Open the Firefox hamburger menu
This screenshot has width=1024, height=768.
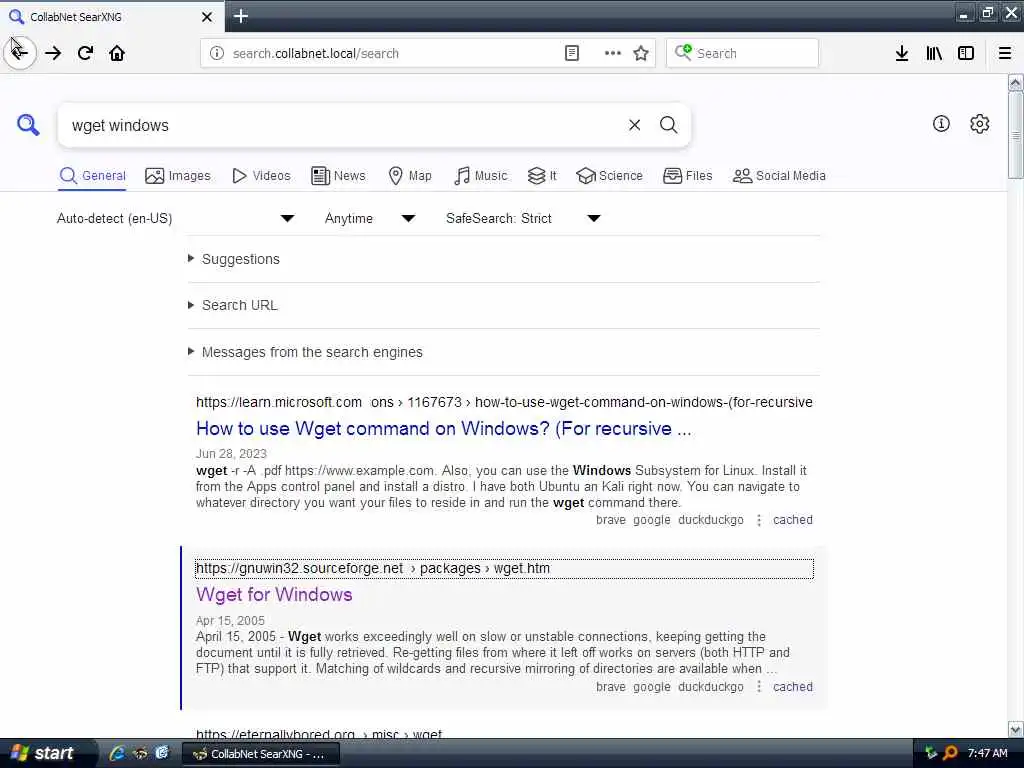1005,54
